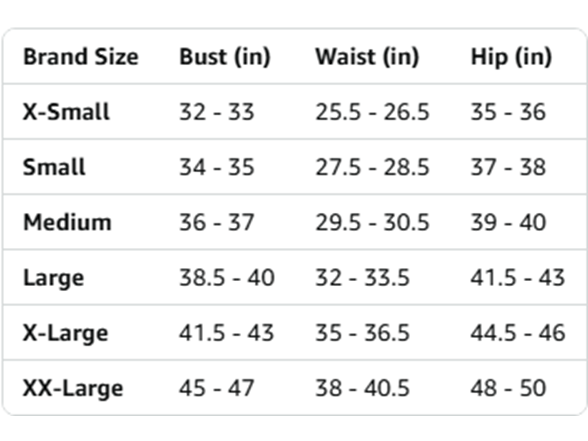
Task: Click the Small waist value 27.5 - 28.5
Action: tap(372, 167)
